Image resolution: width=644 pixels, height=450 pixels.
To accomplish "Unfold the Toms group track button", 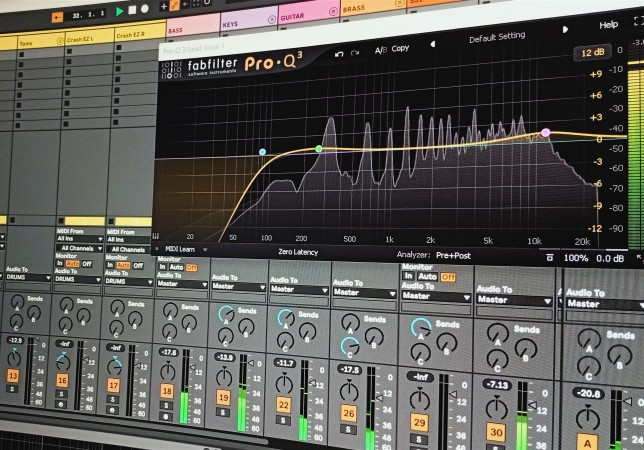I will (60, 41).
